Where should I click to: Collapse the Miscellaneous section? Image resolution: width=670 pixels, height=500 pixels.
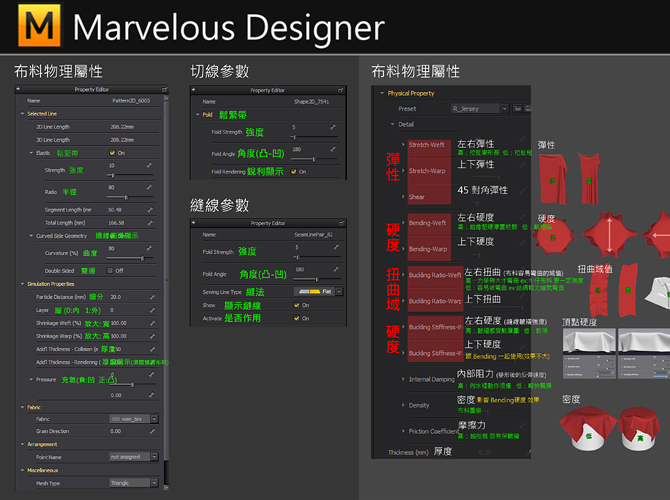(x=22, y=470)
